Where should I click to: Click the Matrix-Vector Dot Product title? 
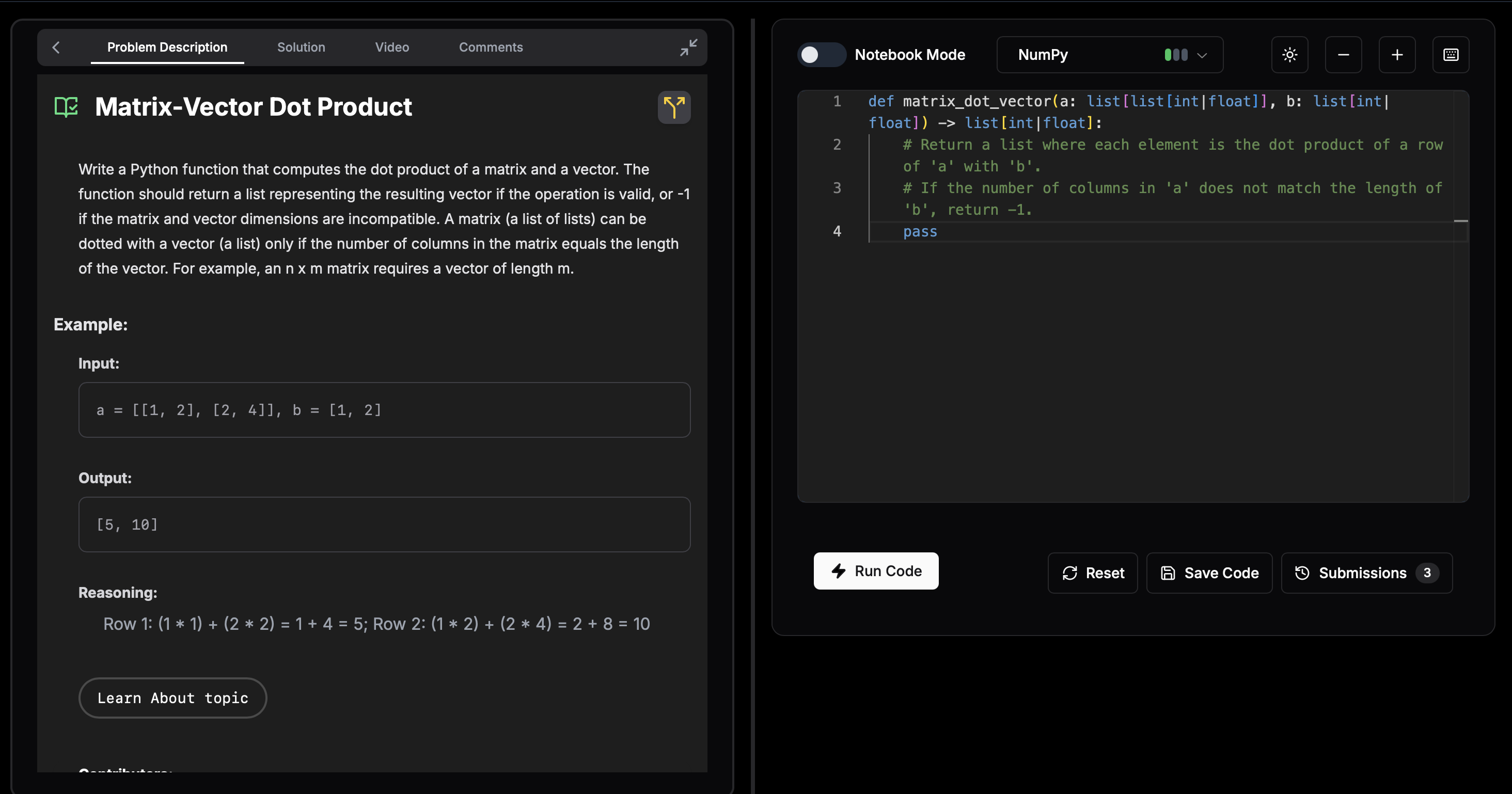click(x=254, y=107)
